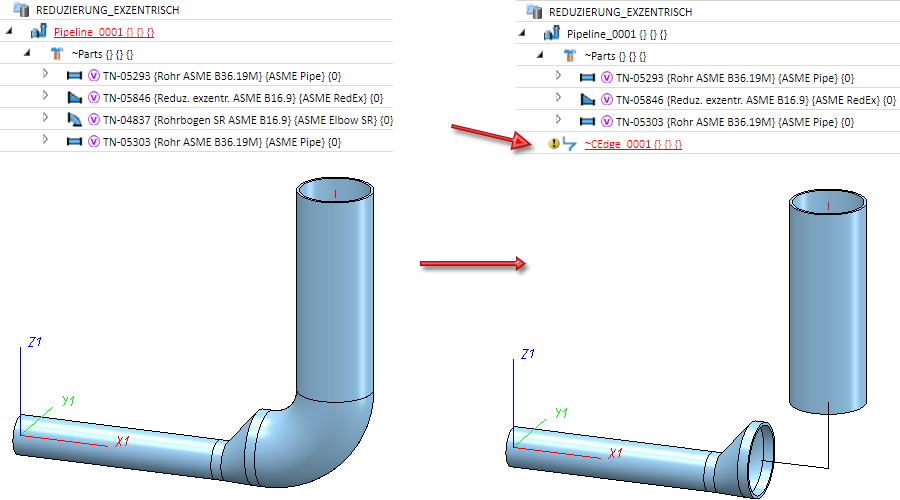Click REDUZIERUNG_EXZENTRISCH assembly icon in right tree
The width and height of the screenshot is (900, 500).
(x=534, y=11)
